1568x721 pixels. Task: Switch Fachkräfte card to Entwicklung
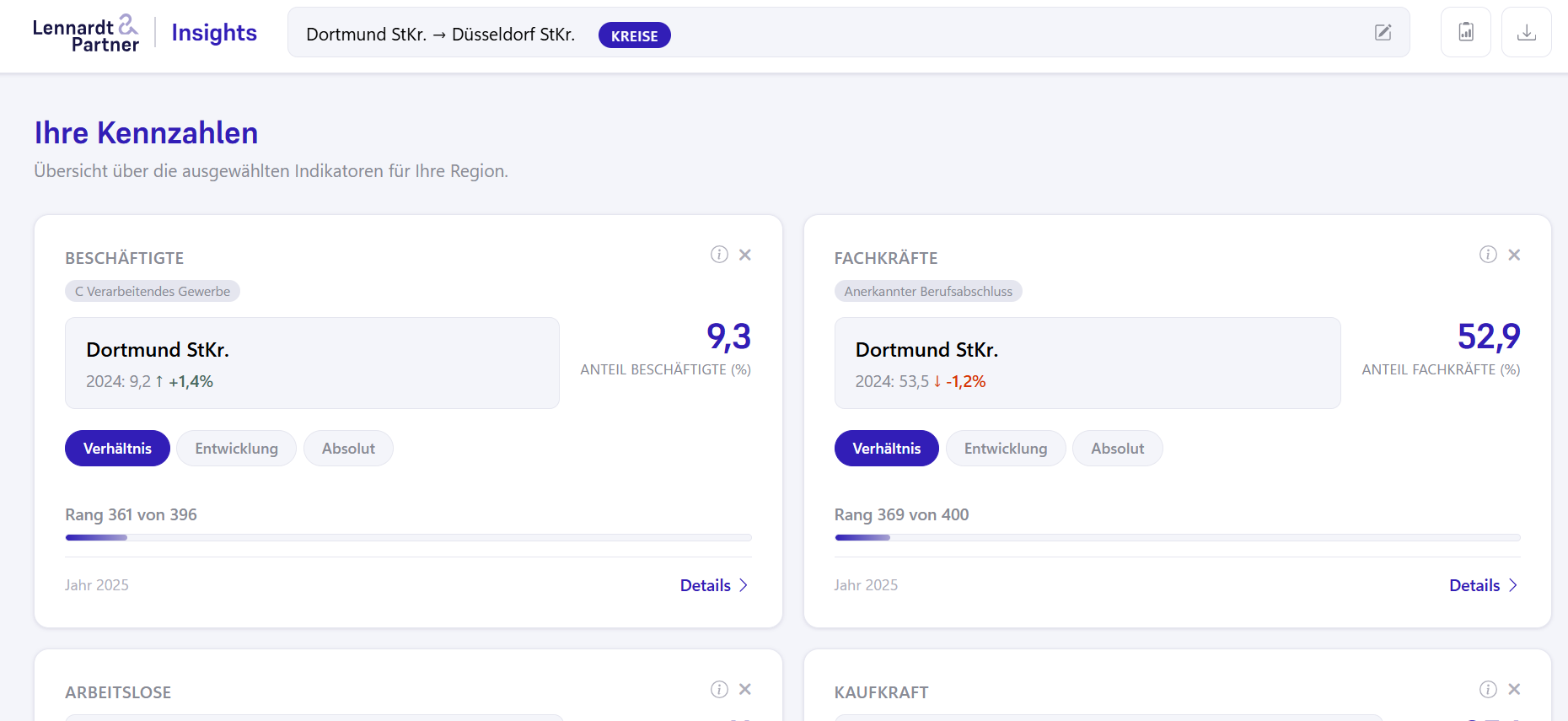(1006, 448)
